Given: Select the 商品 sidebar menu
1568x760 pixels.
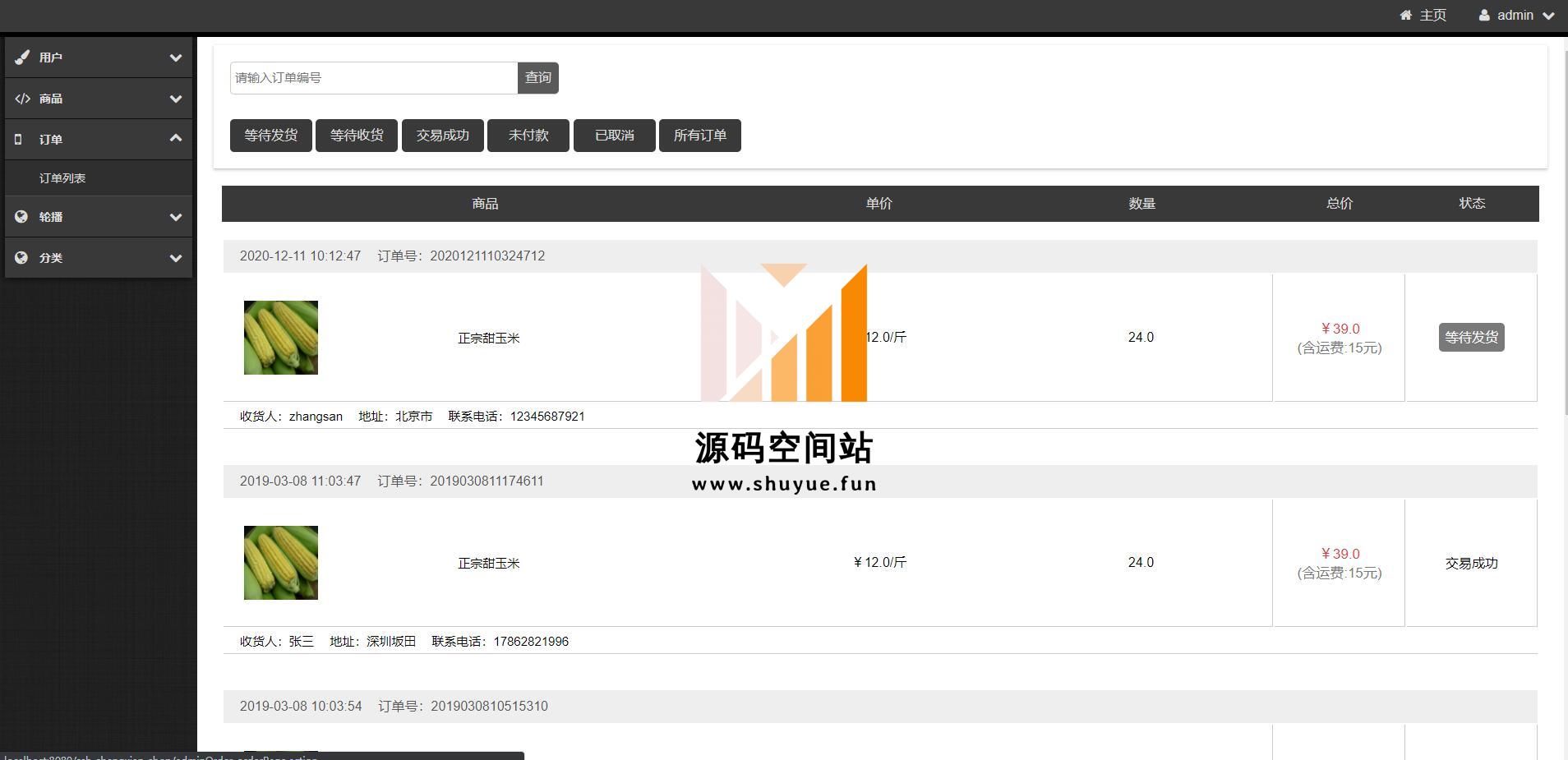Looking at the screenshot, I should [x=99, y=99].
